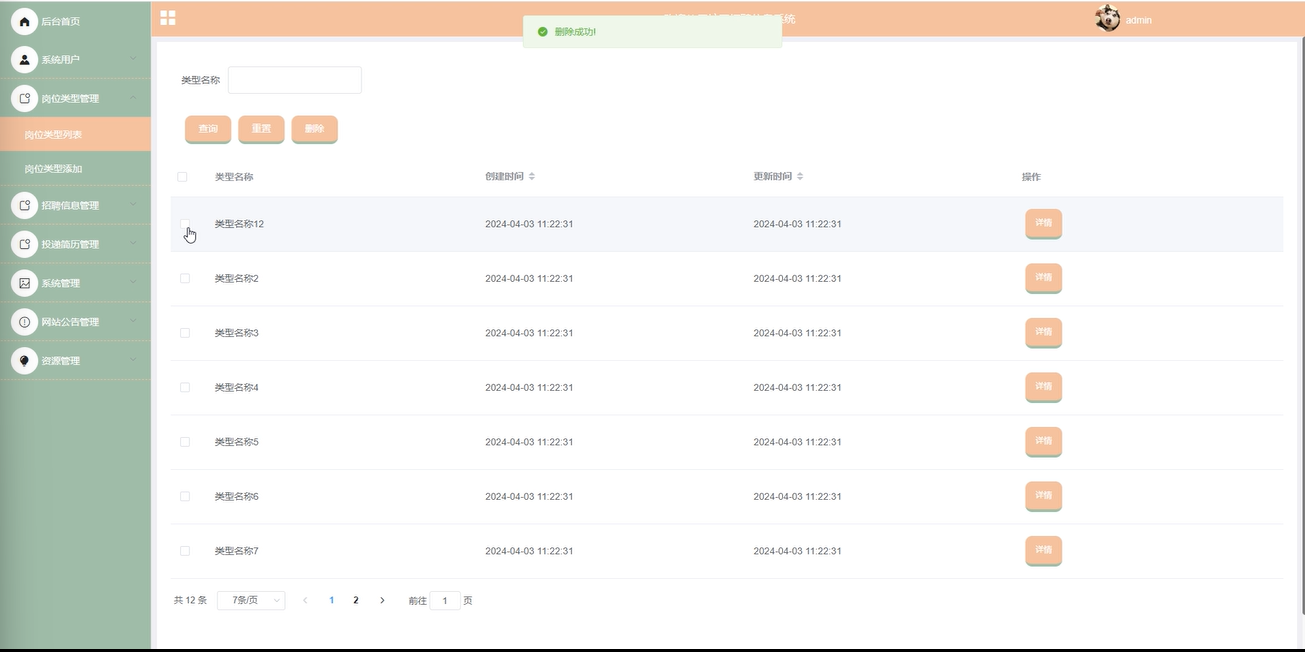This screenshot has width=1305, height=652.
Task: Select 岗位类型列表 submenu item
Action: point(75,134)
